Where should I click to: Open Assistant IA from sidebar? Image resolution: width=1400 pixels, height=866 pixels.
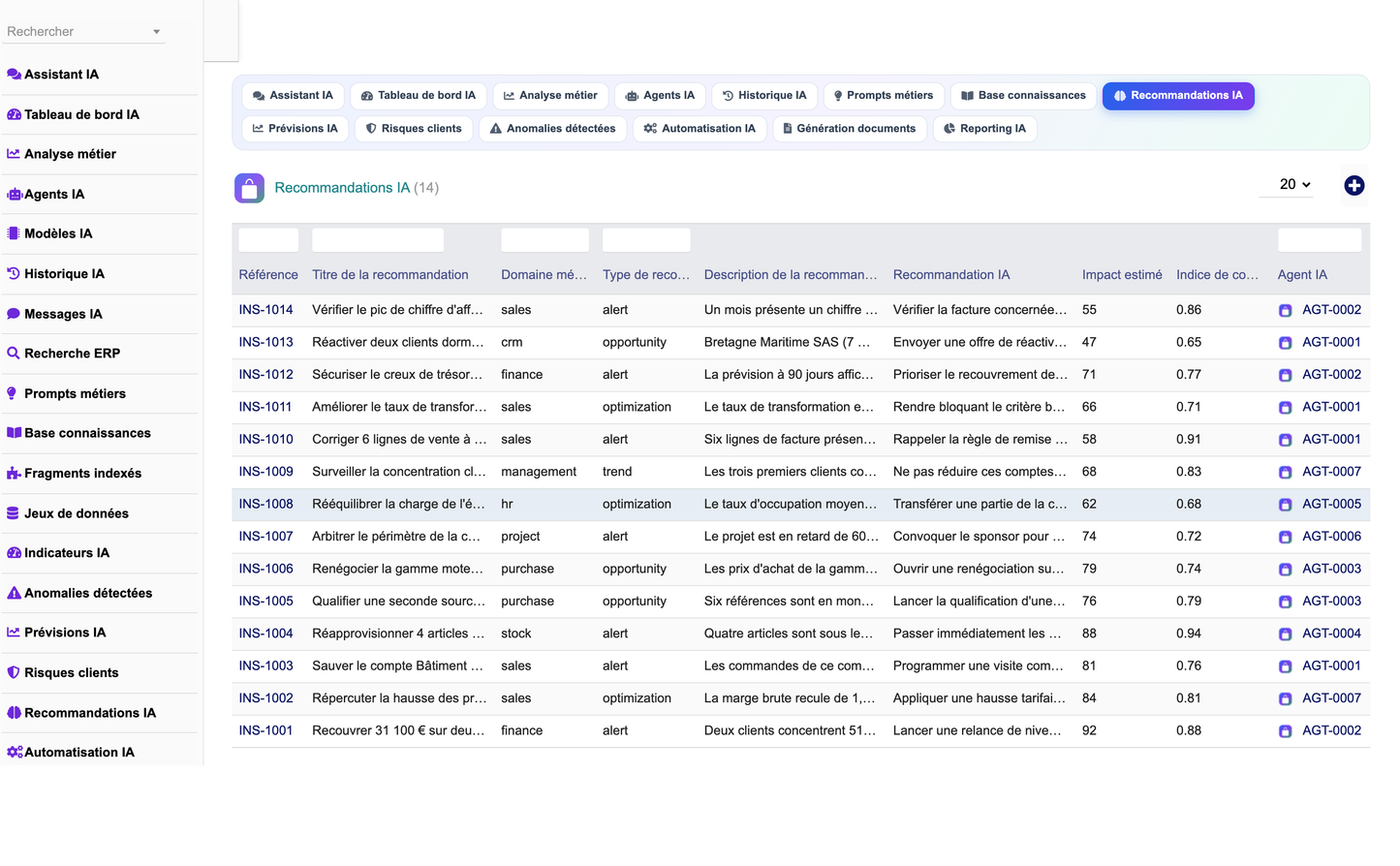(x=61, y=75)
